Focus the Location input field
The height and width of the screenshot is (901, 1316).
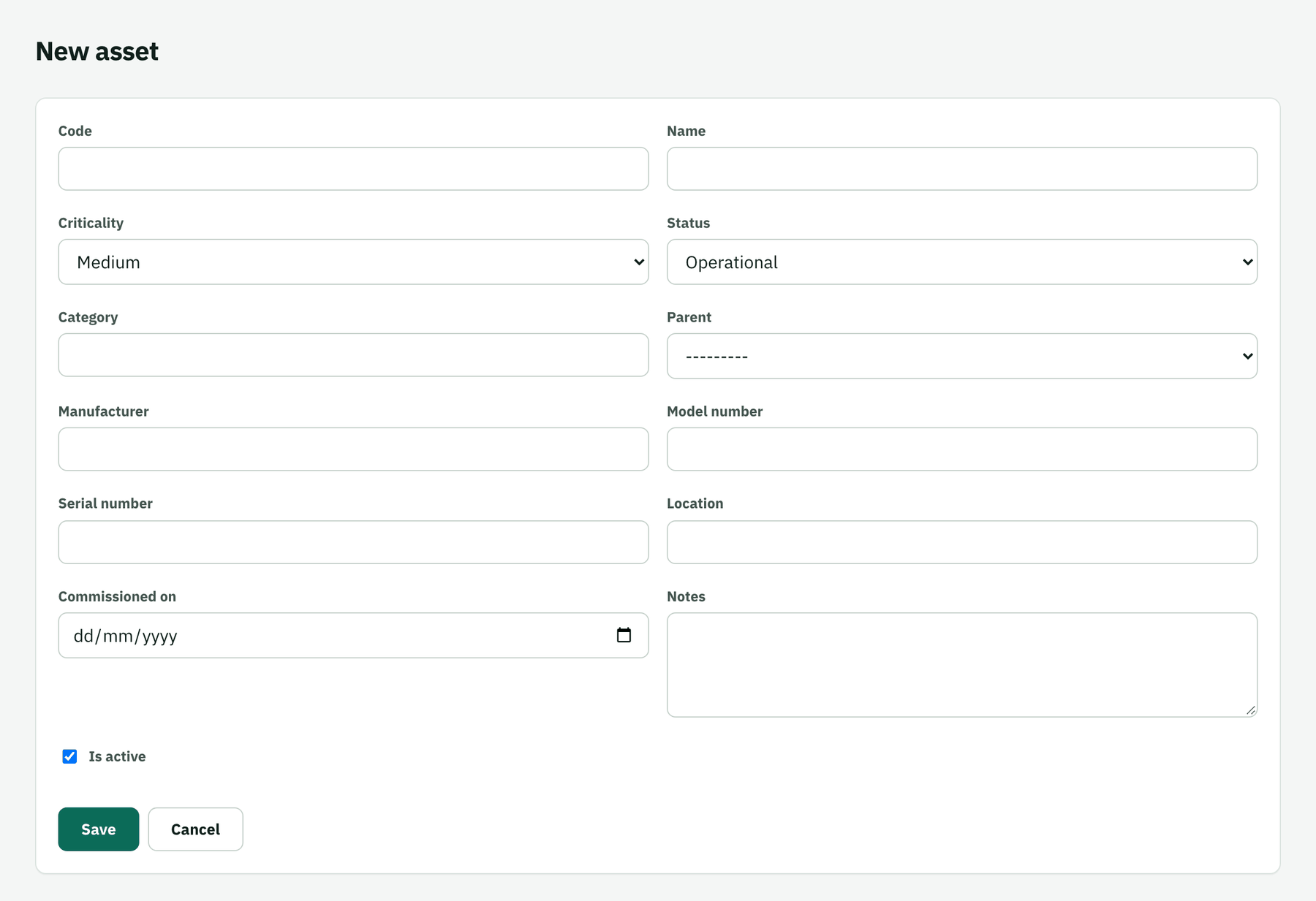pyautogui.click(x=962, y=542)
